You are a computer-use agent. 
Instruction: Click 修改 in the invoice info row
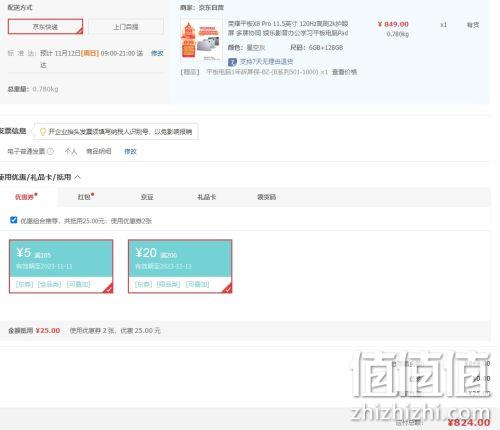[x=130, y=151]
